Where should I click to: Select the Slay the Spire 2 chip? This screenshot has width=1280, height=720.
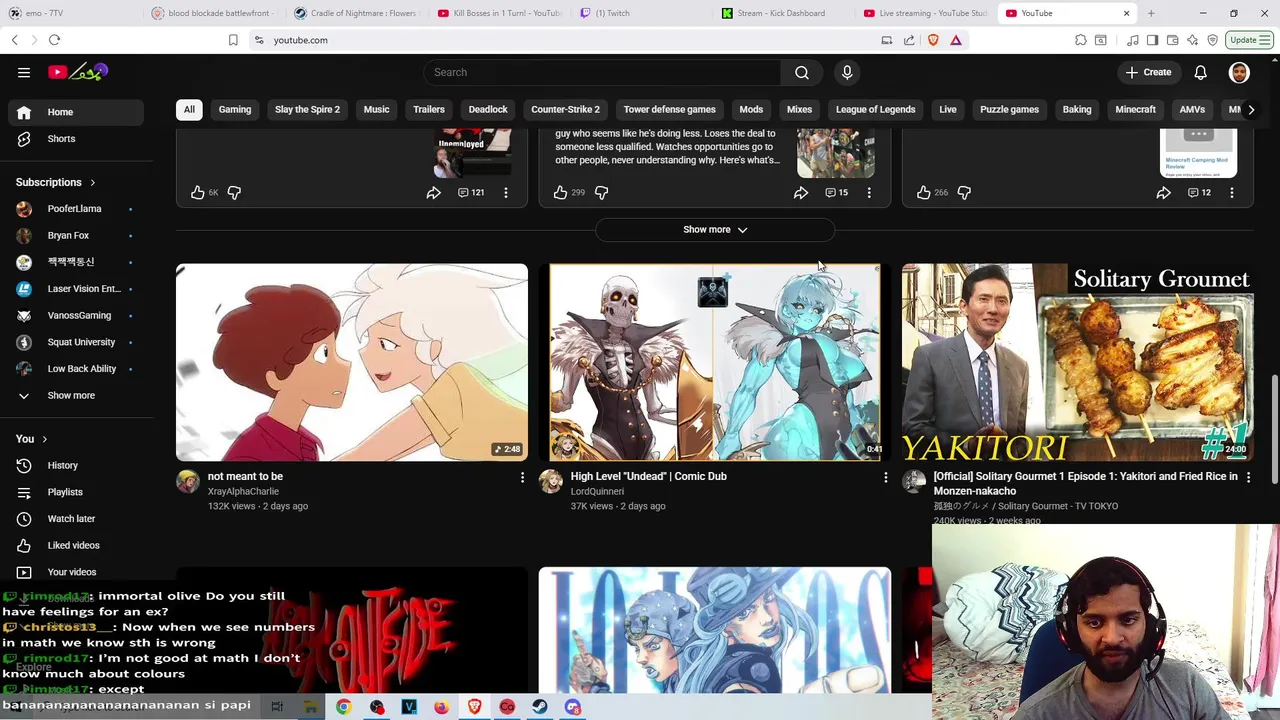(307, 110)
